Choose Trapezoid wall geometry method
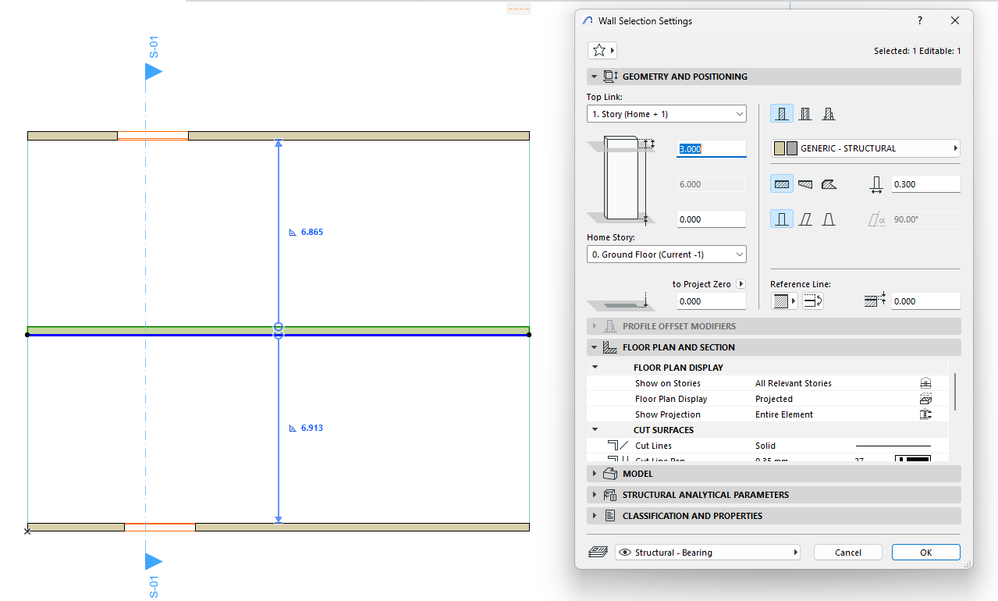998x601 pixels. (x=805, y=184)
